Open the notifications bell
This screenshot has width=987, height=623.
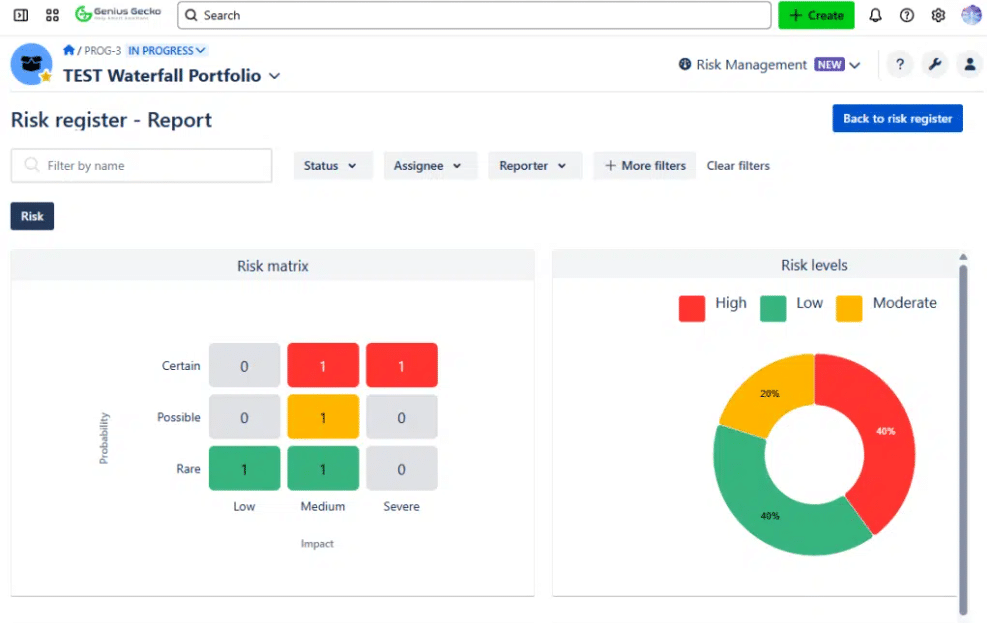875,15
